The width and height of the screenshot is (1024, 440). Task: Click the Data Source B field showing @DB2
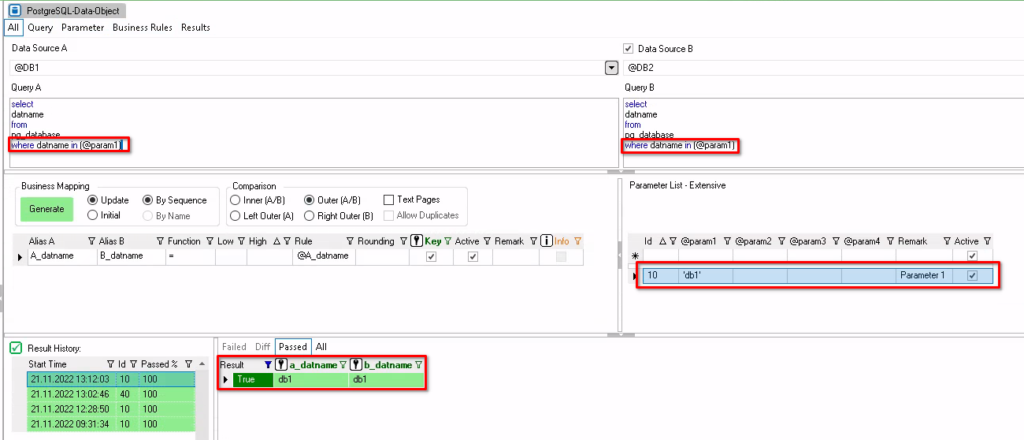click(820, 68)
